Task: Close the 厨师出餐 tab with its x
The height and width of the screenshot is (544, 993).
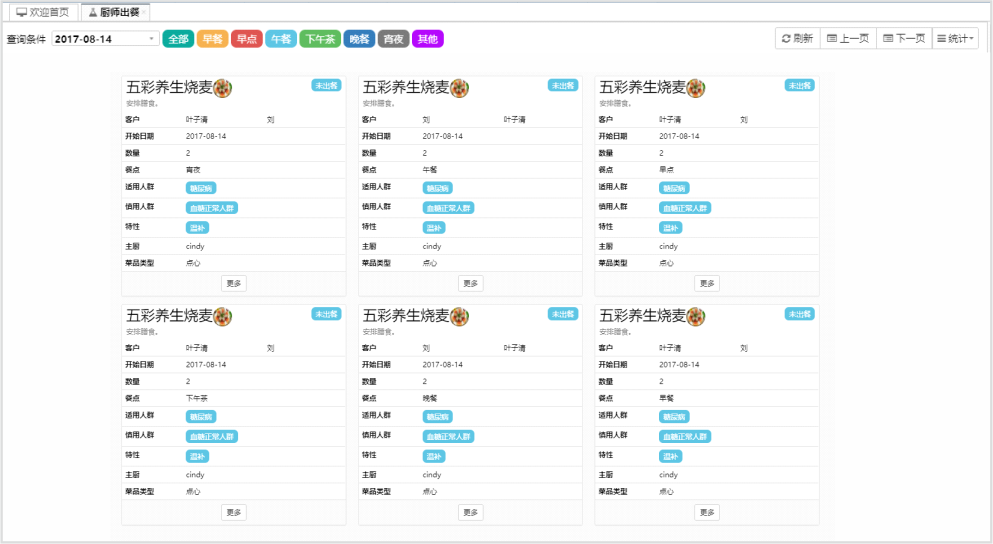Action: pyautogui.click(x=144, y=12)
